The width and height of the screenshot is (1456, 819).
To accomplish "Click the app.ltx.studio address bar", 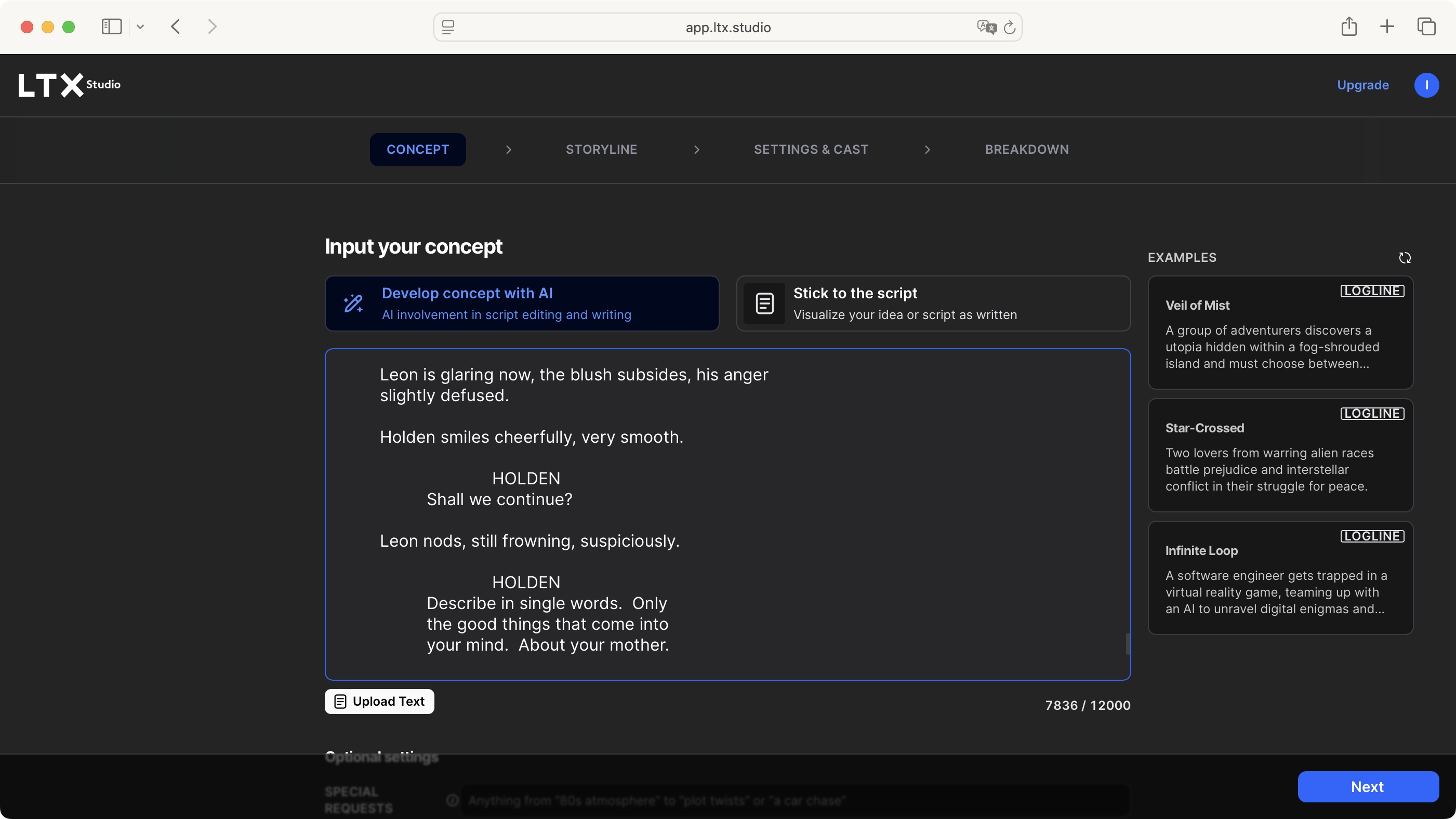I will click(727, 27).
